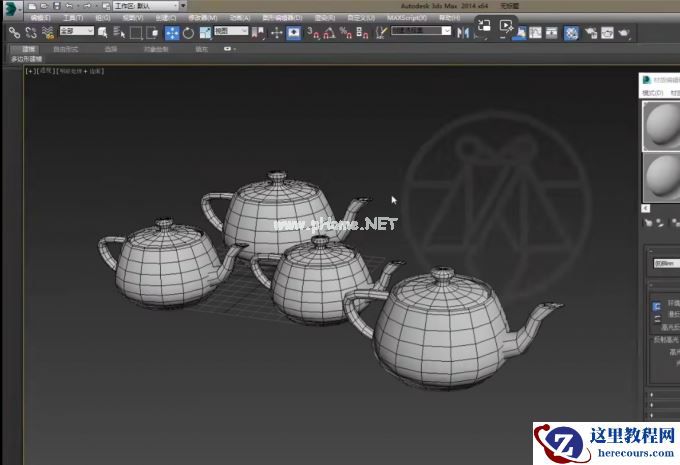Activate the Select and Move tool
Image resolution: width=680 pixels, height=465 pixels.
tap(172, 33)
